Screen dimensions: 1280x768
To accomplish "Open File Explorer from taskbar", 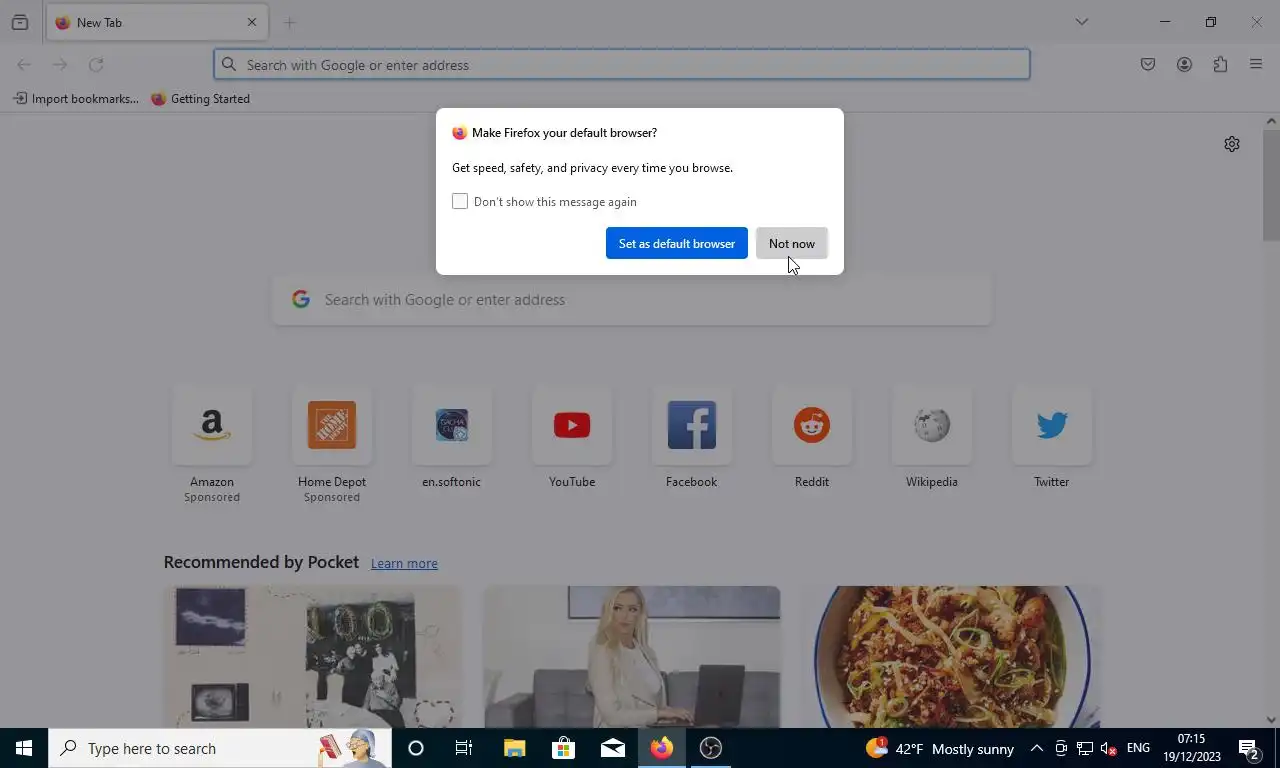I will (x=514, y=748).
